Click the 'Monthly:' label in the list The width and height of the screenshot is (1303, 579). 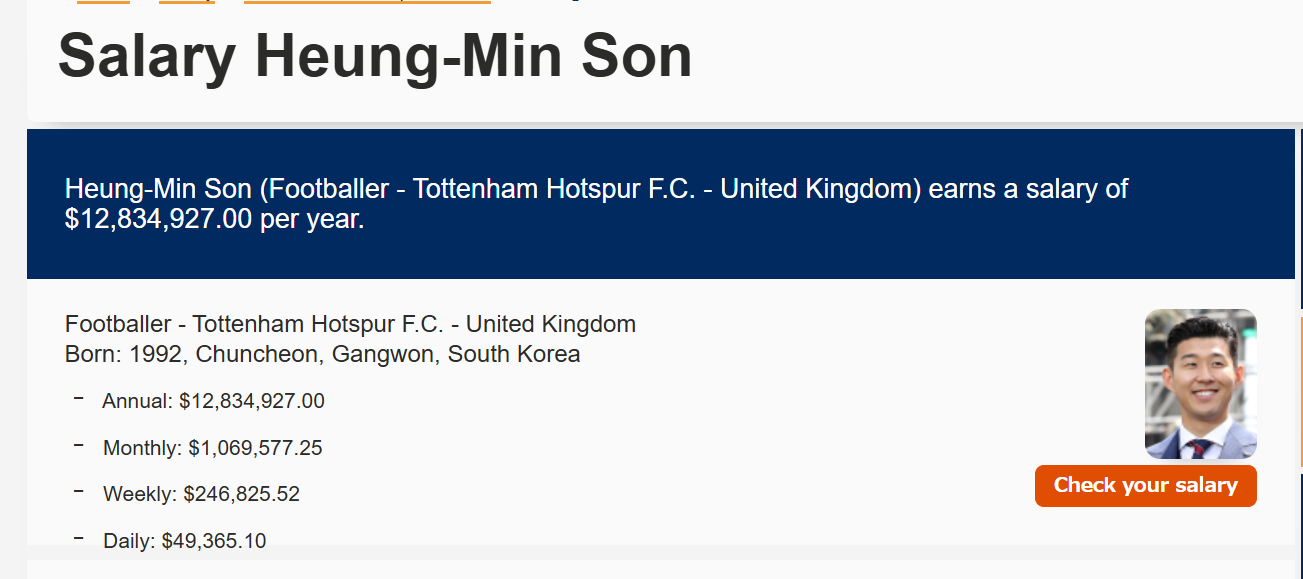(x=142, y=448)
